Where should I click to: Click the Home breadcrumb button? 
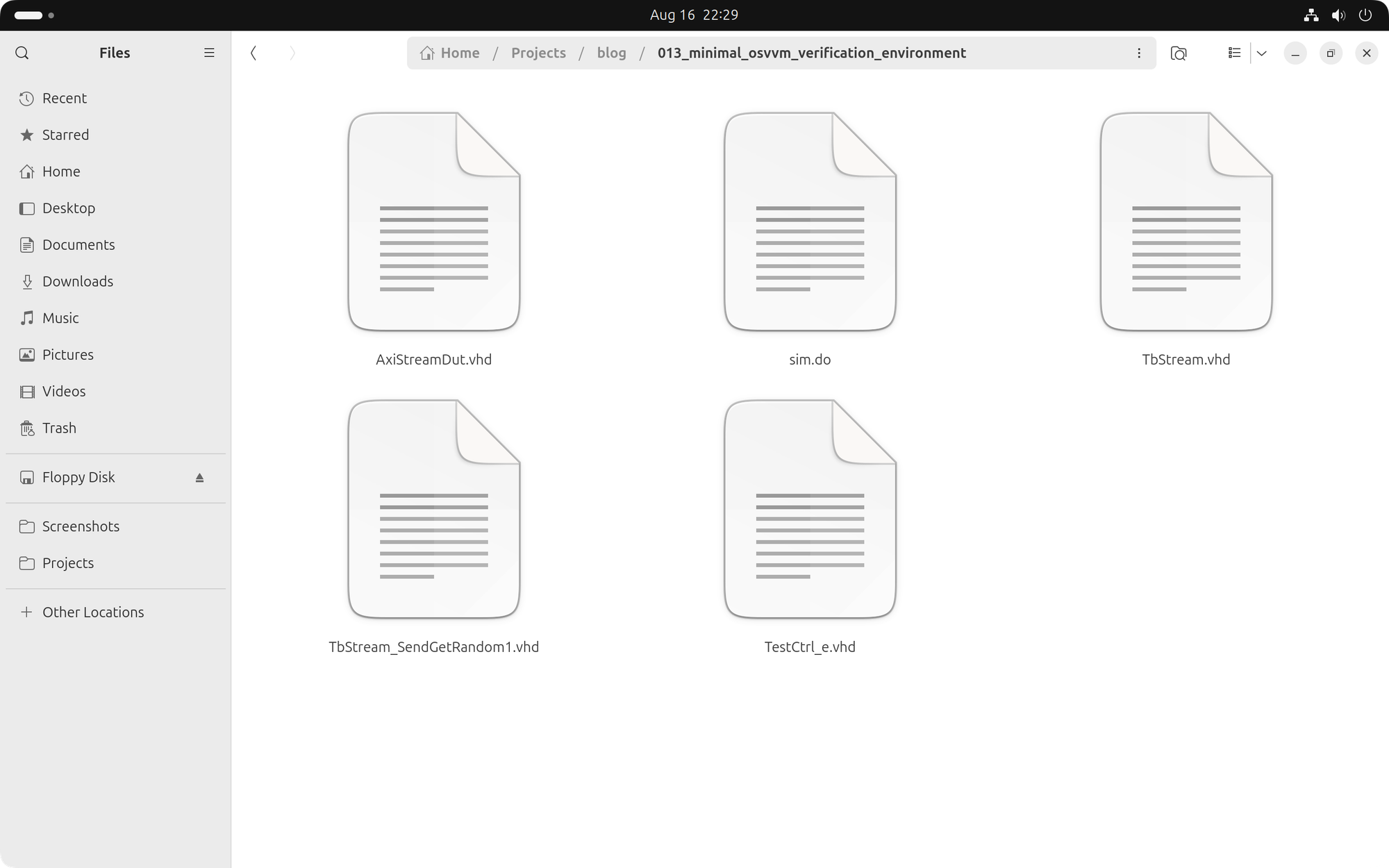[450, 53]
